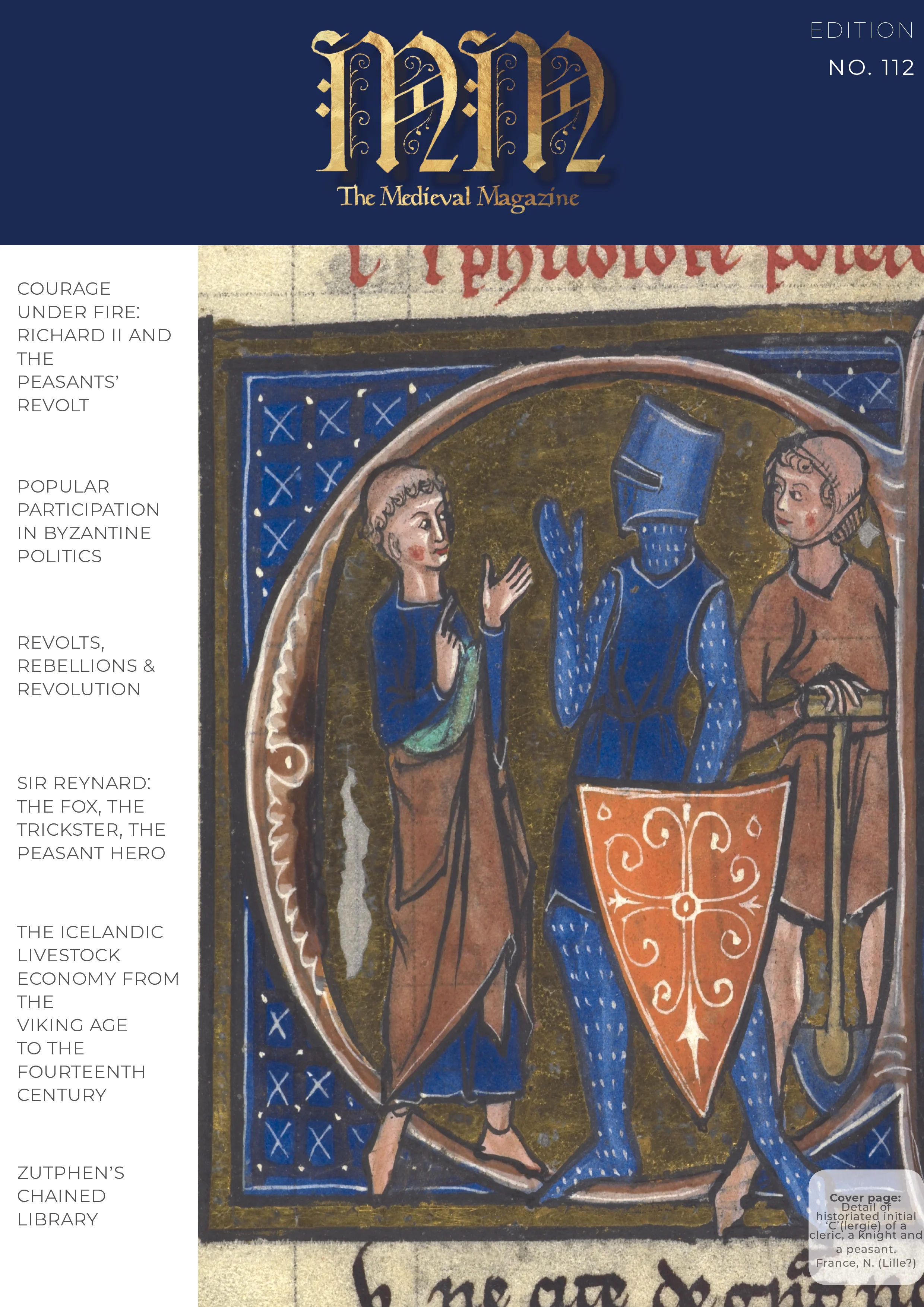Select 'Revolts, Rebellions & Revolution' headline

coord(86,665)
